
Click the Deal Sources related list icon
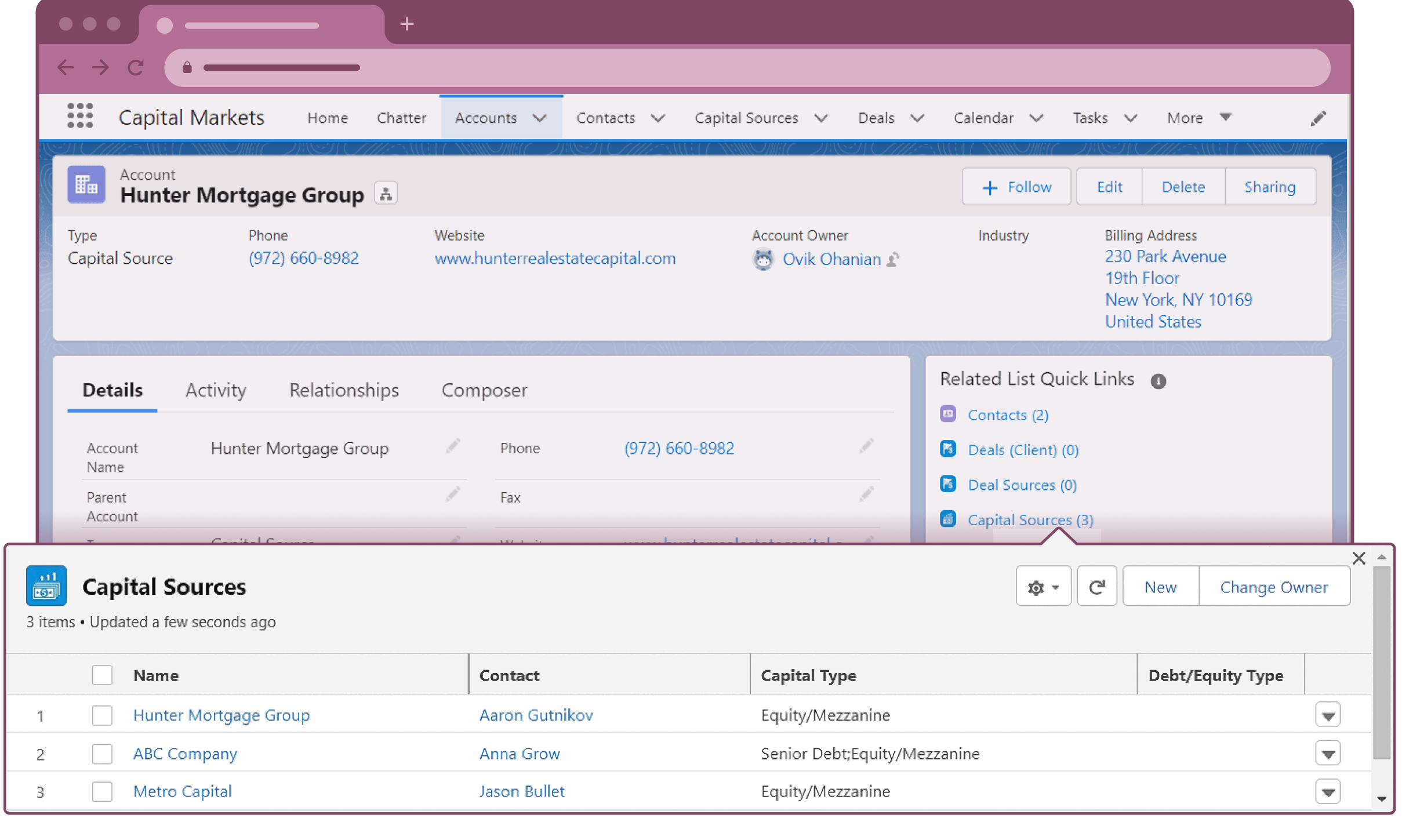948,483
